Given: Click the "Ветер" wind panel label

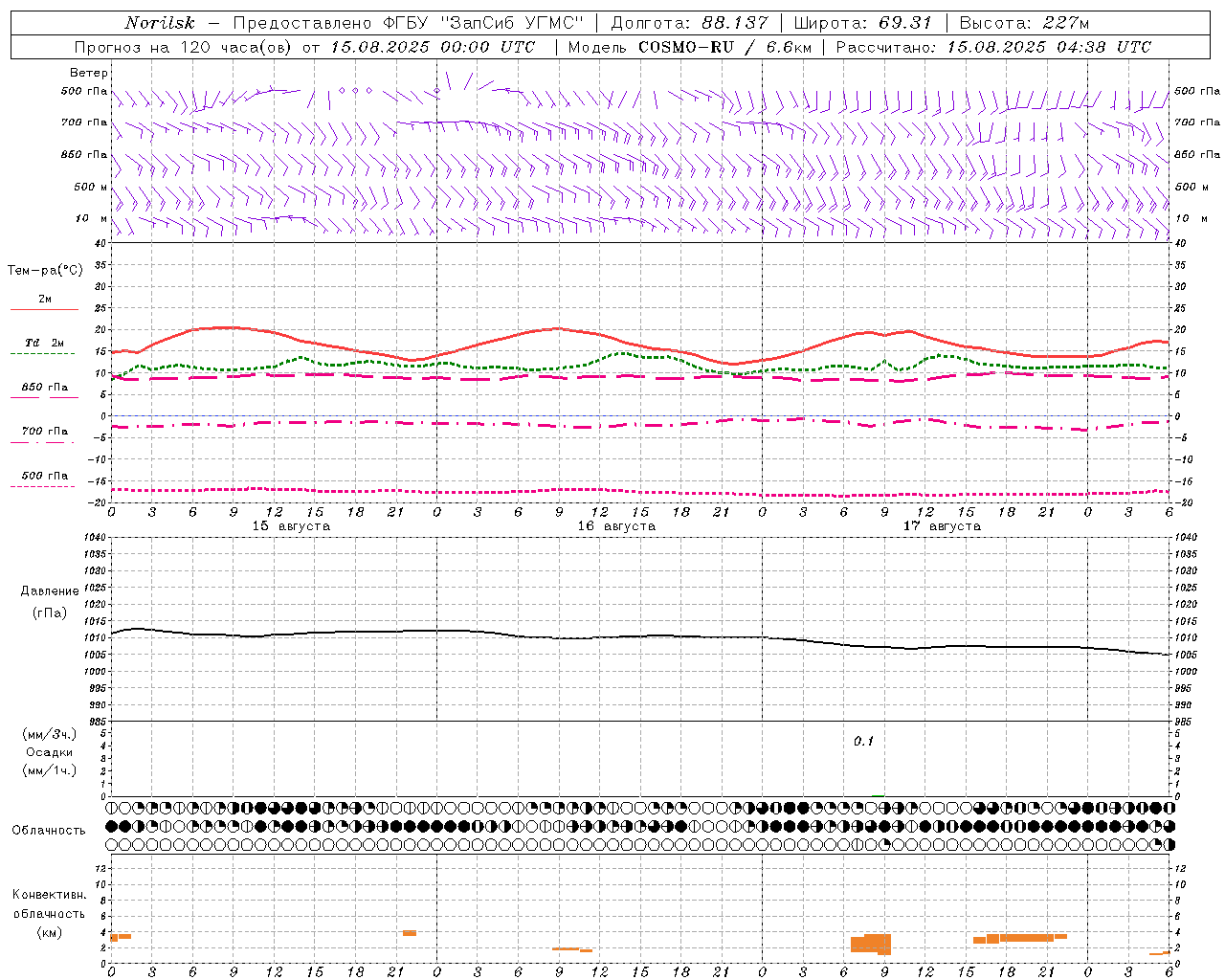Looking at the screenshot, I should [x=89, y=73].
